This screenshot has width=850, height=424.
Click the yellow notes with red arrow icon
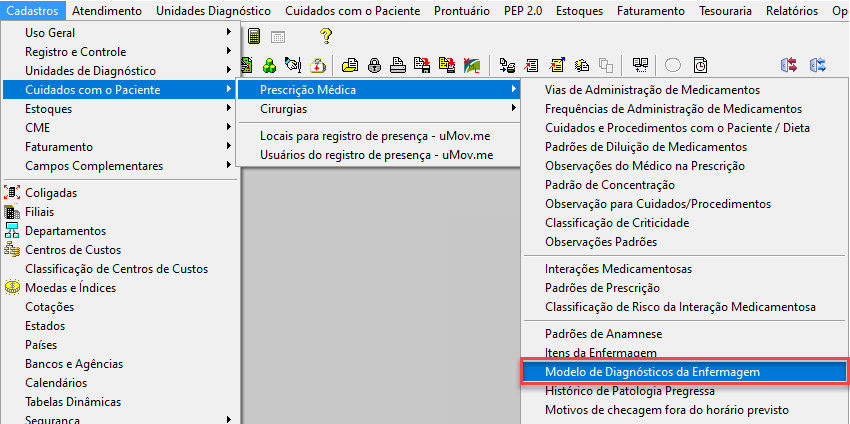(447, 66)
